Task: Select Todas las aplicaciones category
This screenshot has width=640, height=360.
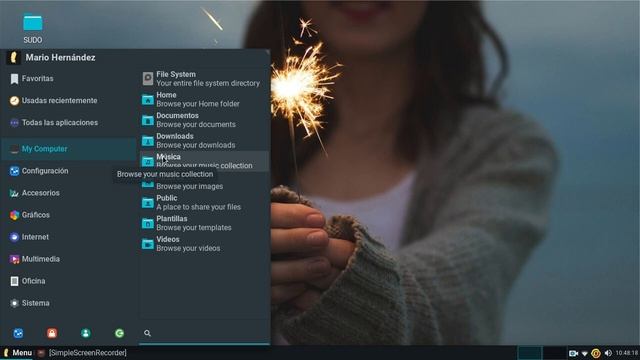Action: coord(69,122)
